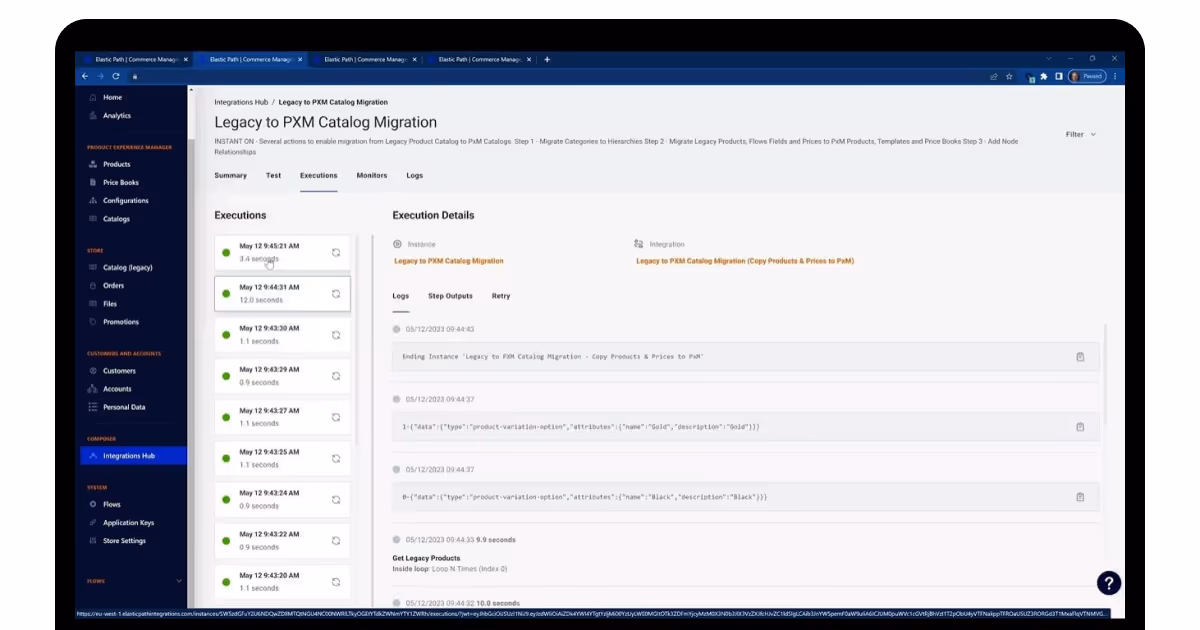Open browser extensions puzzle icon

pos(1044,76)
